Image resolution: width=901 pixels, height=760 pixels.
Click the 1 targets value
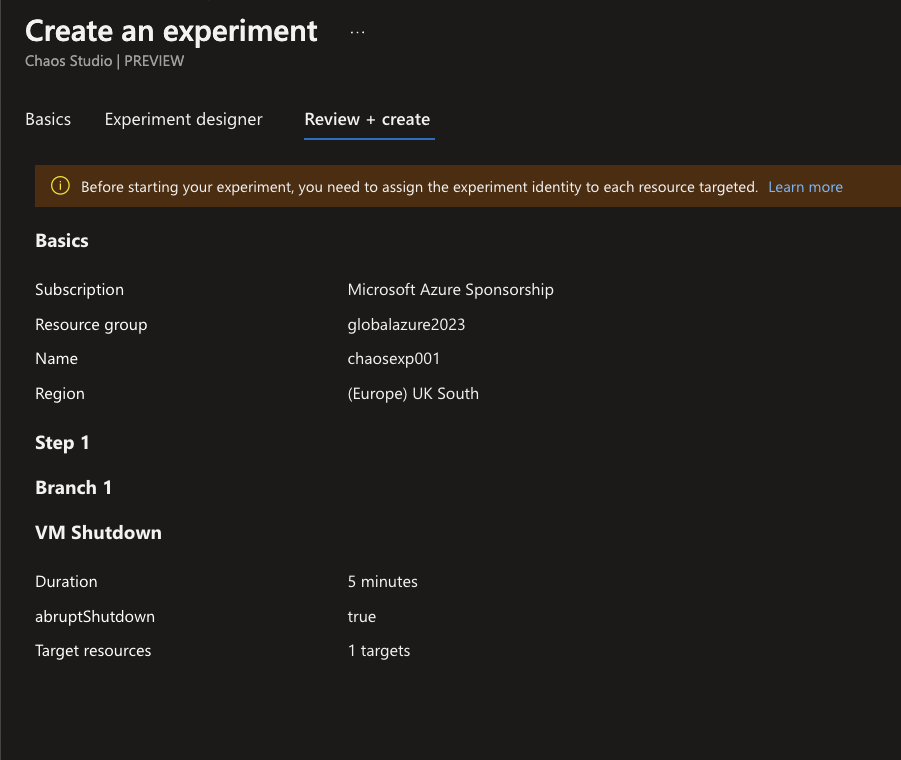click(379, 651)
